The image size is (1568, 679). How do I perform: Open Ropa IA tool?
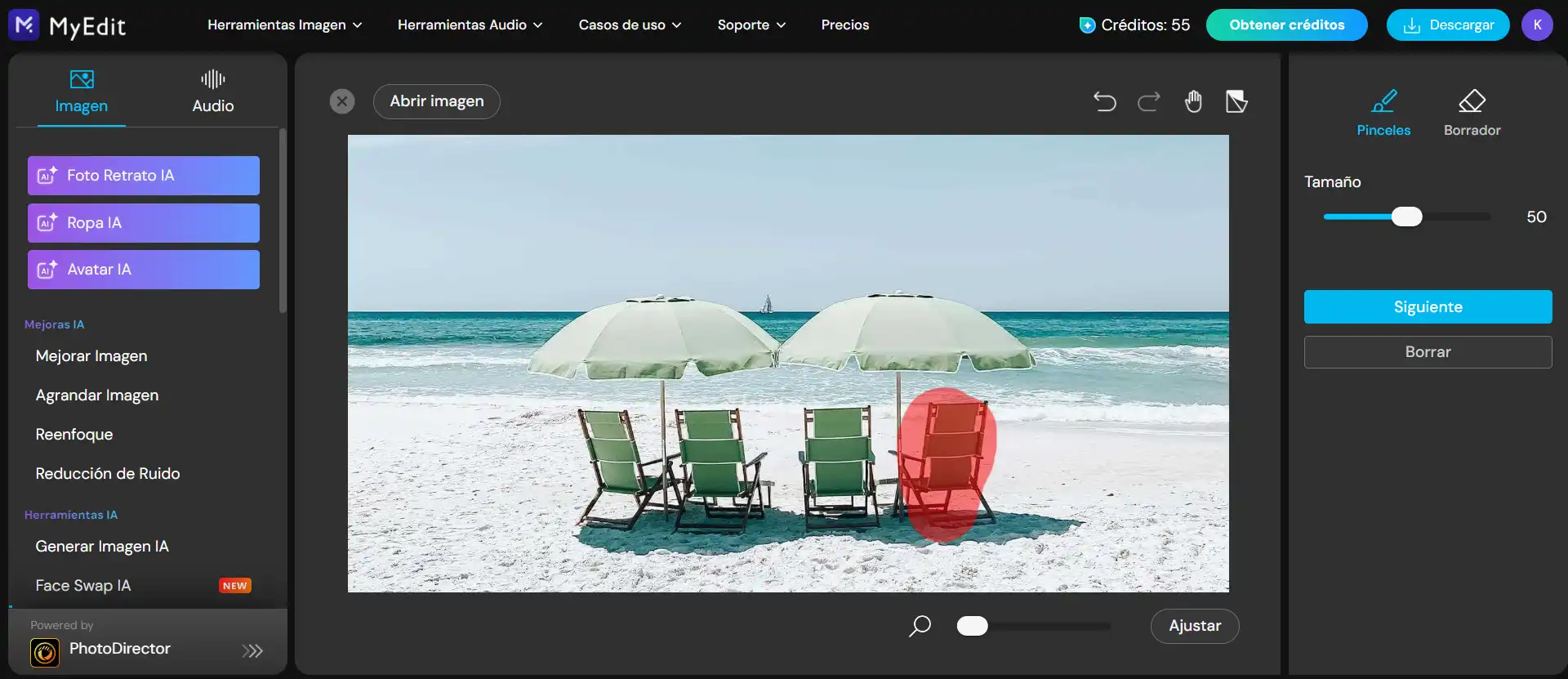coord(144,223)
